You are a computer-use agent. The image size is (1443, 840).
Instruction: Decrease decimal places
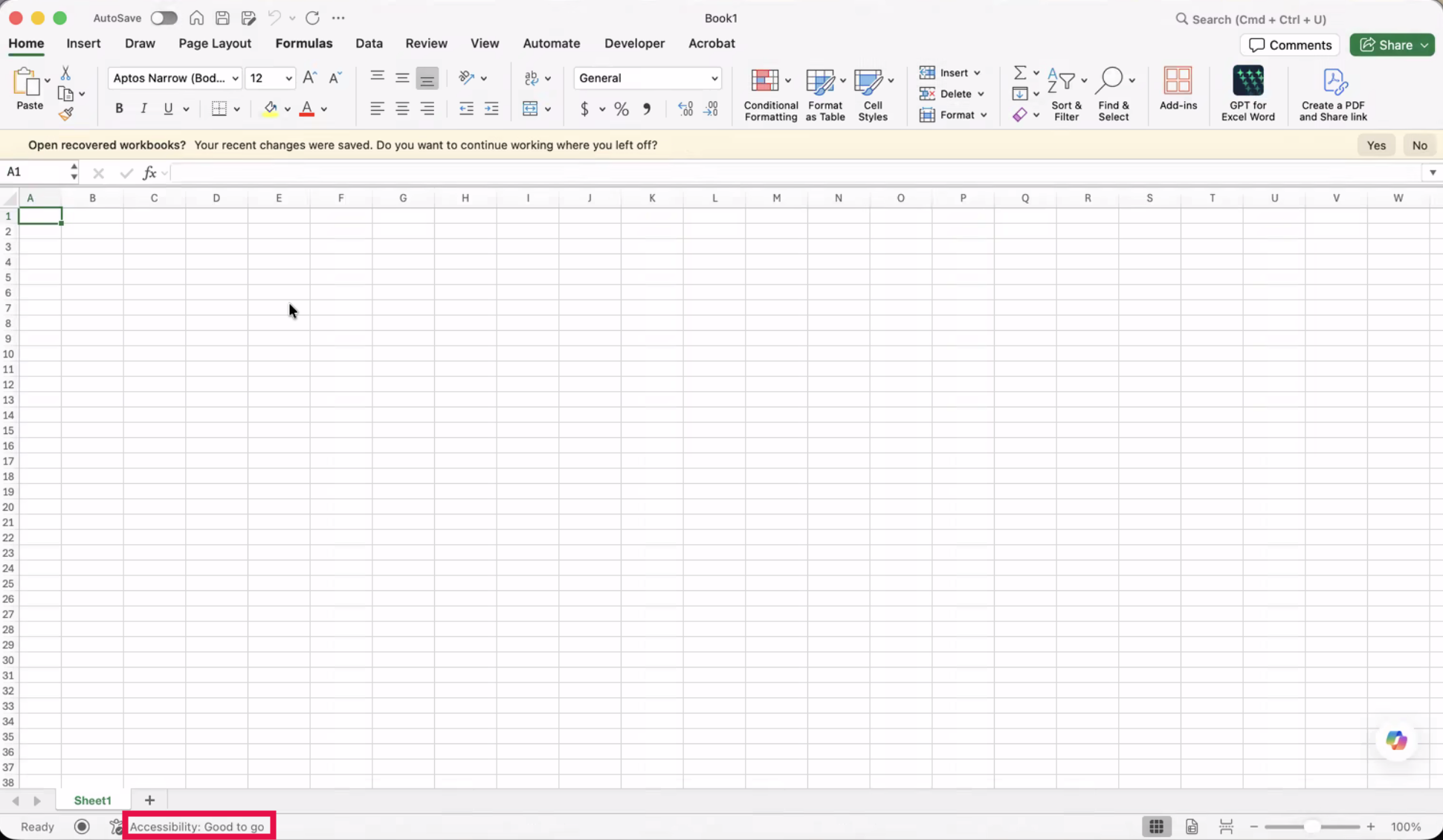tap(711, 109)
